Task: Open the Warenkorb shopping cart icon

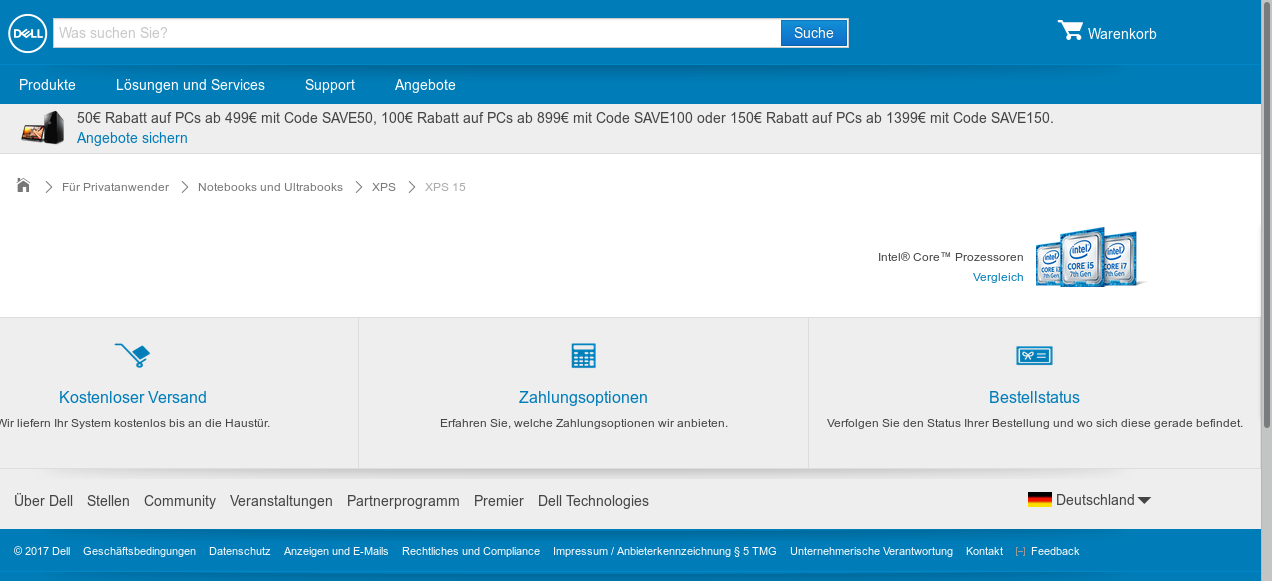Action: pos(1070,31)
